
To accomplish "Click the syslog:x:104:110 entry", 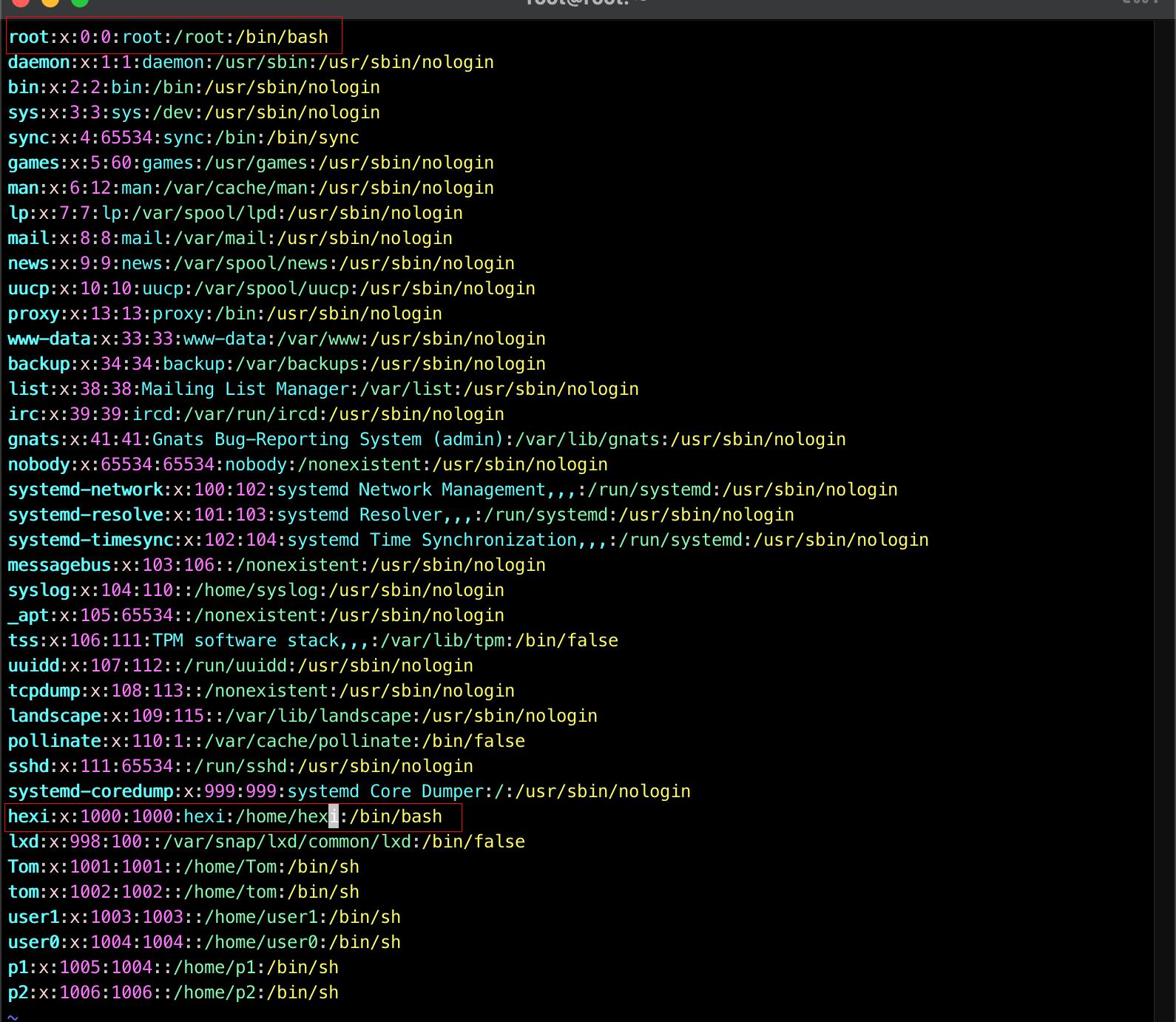I will 256,590.
